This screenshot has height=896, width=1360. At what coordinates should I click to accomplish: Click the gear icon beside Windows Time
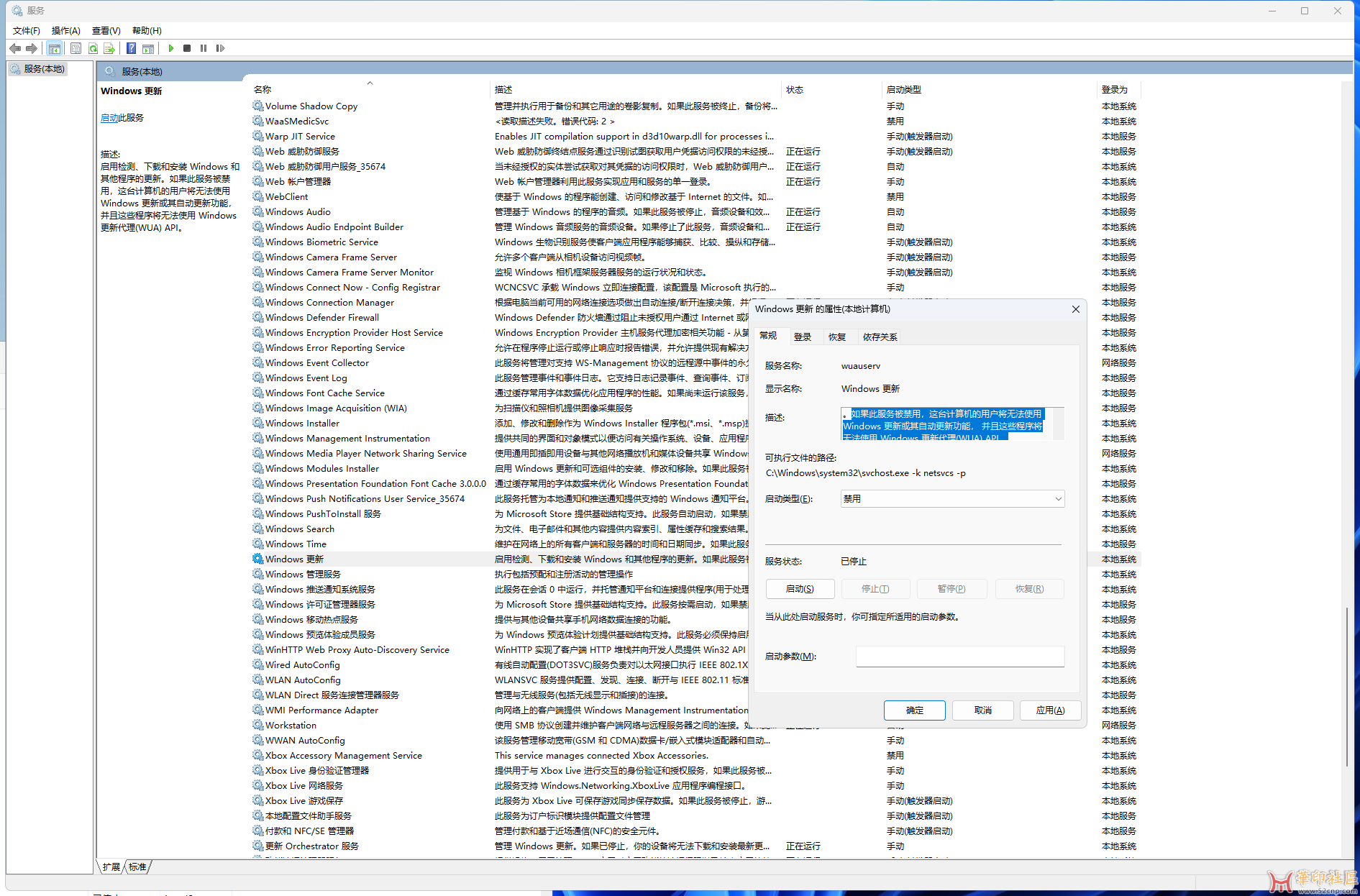point(257,544)
